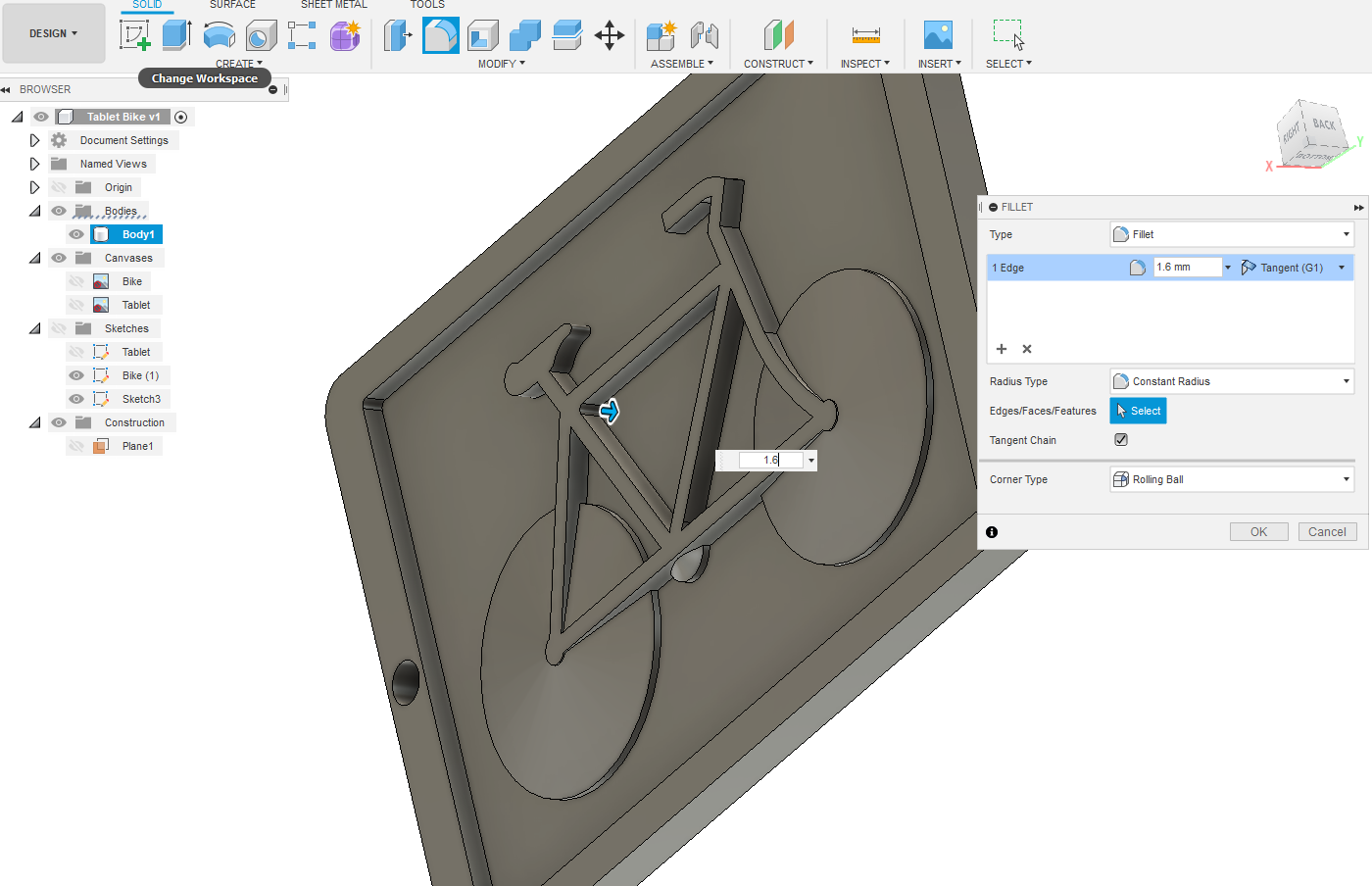This screenshot has width=1372, height=886.
Task: Select the 1 Edge selection row
Action: pos(1171,268)
